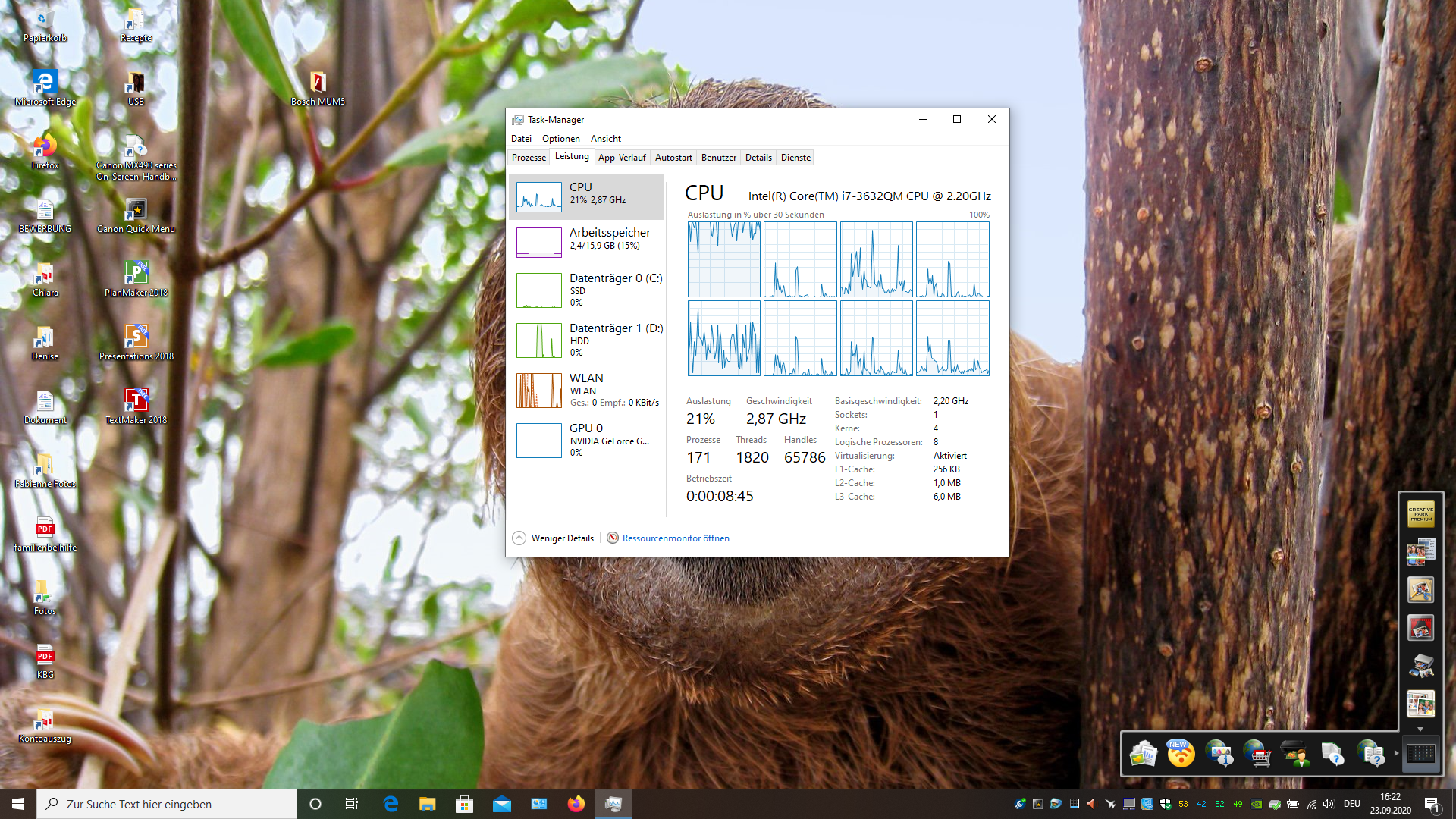
Task: Switch to the Dienste tab
Action: [795, 158]
